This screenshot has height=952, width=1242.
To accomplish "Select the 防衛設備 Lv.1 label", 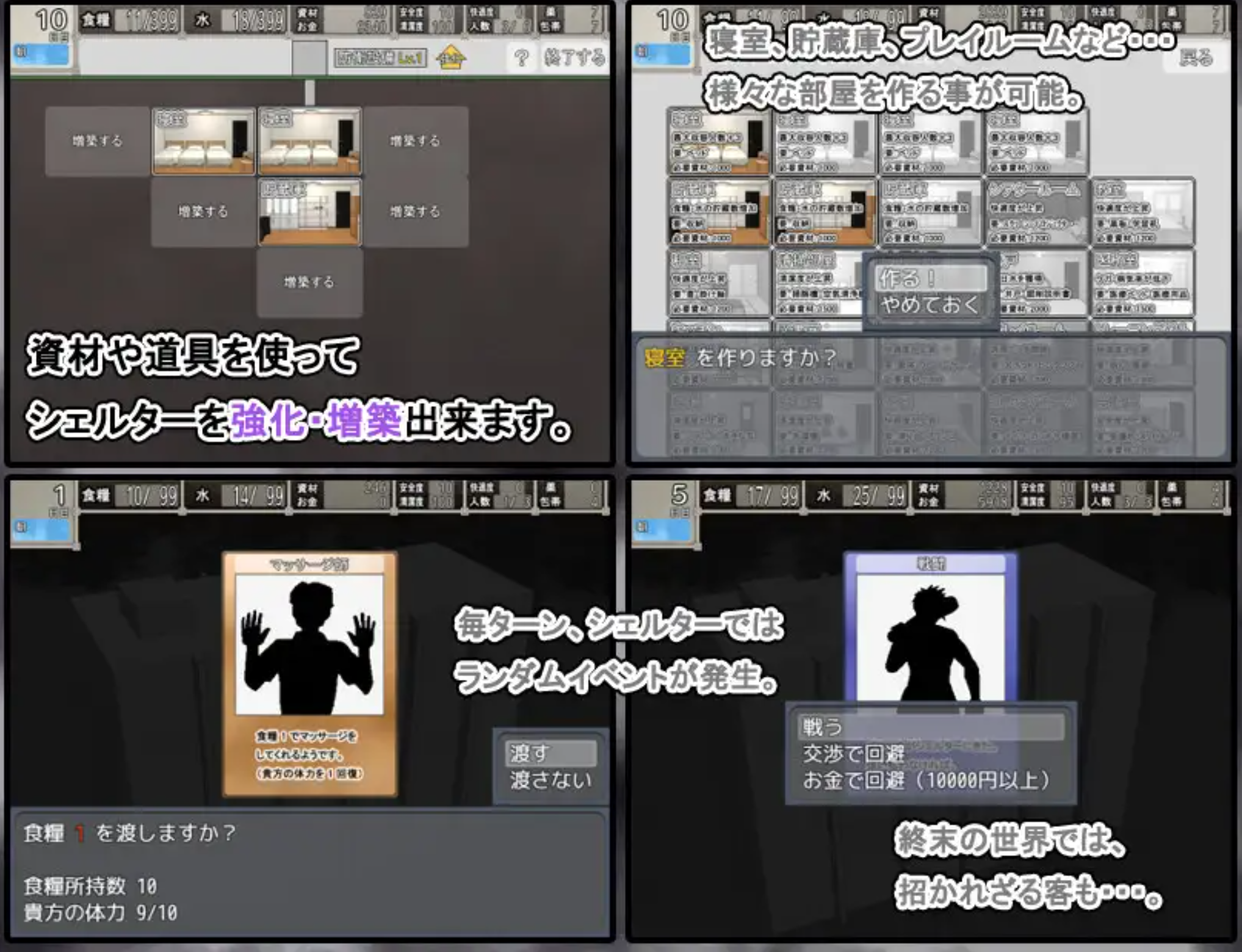I will [380, 58].
